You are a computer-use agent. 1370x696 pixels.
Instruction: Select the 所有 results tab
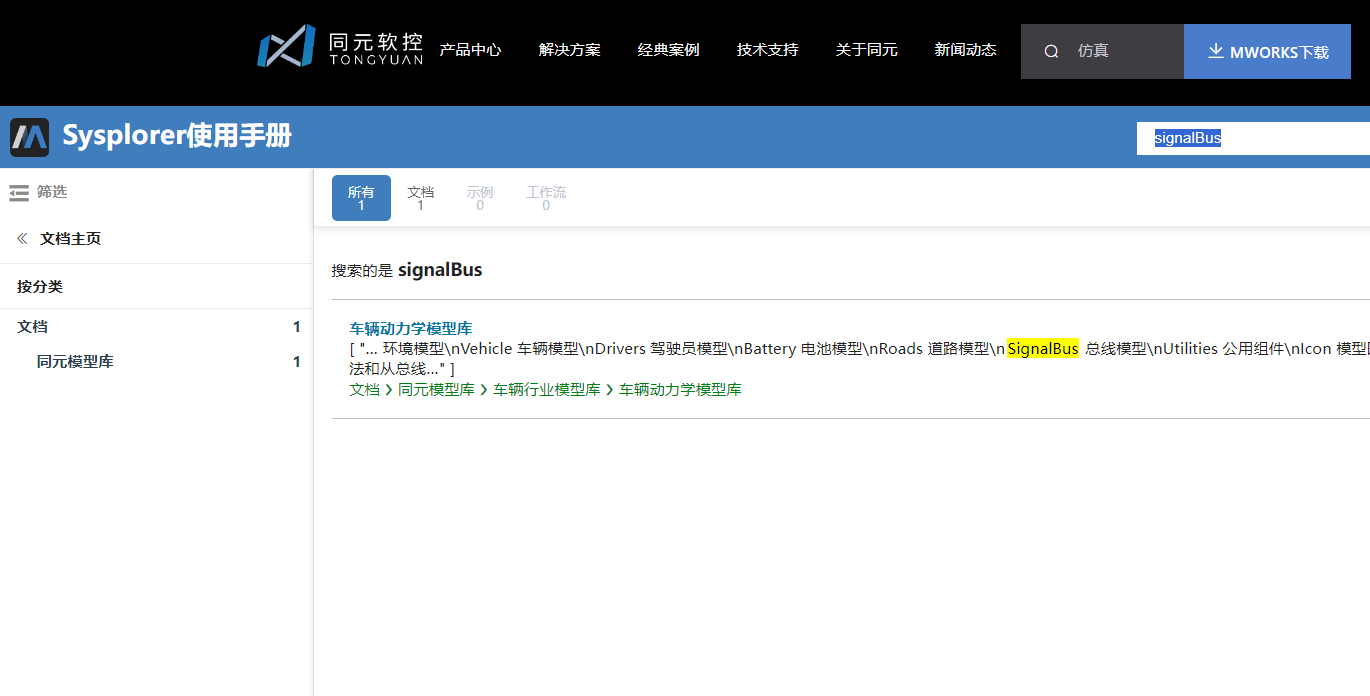pyautogui.click(x=361, y=198)
